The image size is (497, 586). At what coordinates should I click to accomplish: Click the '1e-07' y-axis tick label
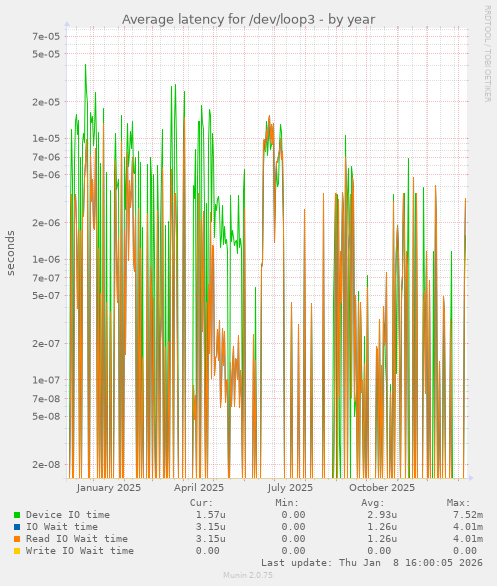(46, 380)
